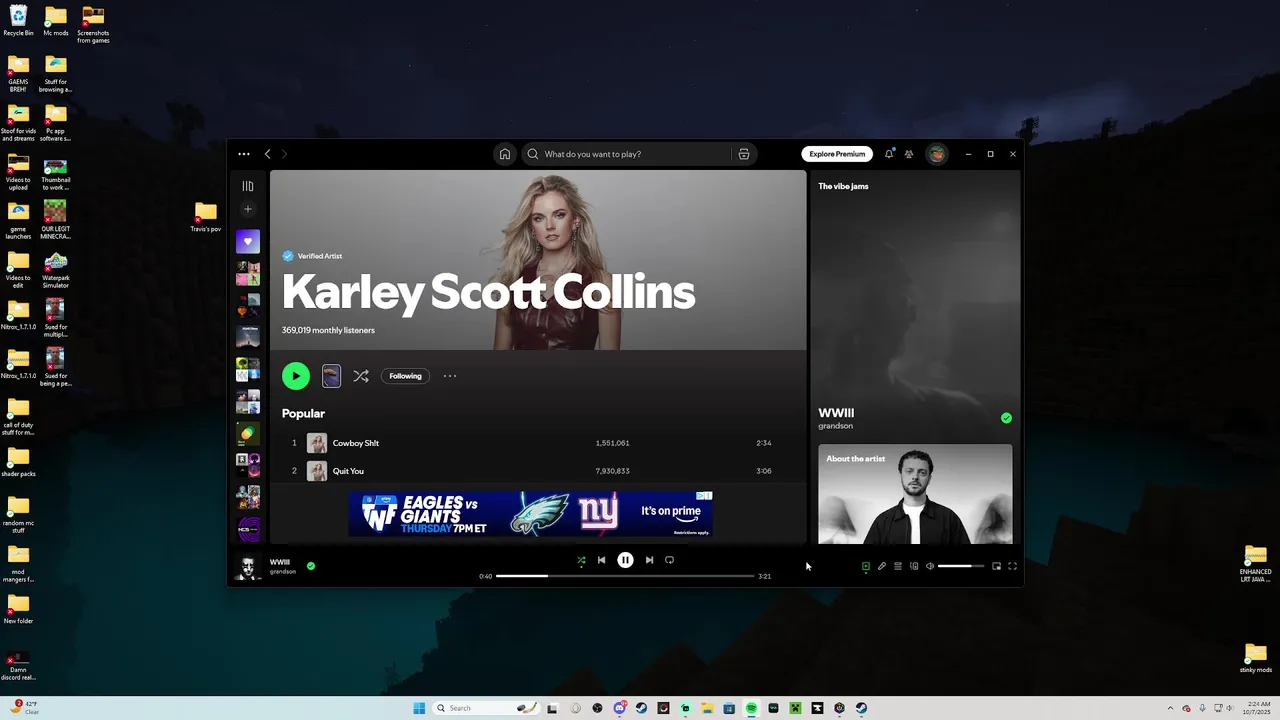Image resolution: width=1280 pixels, height=720 pixels.
Task: Open 'The vibe jams' panel title
Action: coord(843,186)
